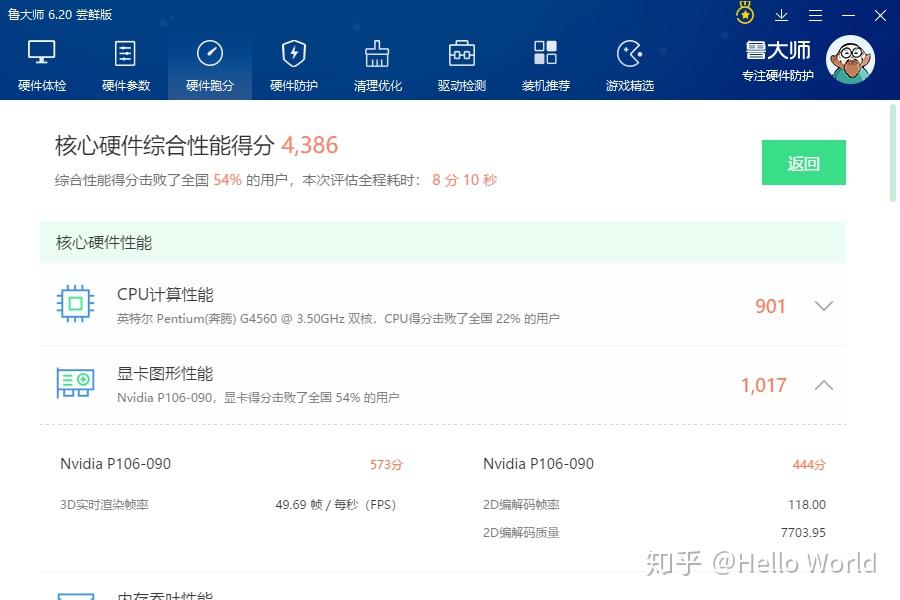Open the 硬件参数 hardware parameters section
Viewport: 900px width, 600px height.
tap(126, 65)
